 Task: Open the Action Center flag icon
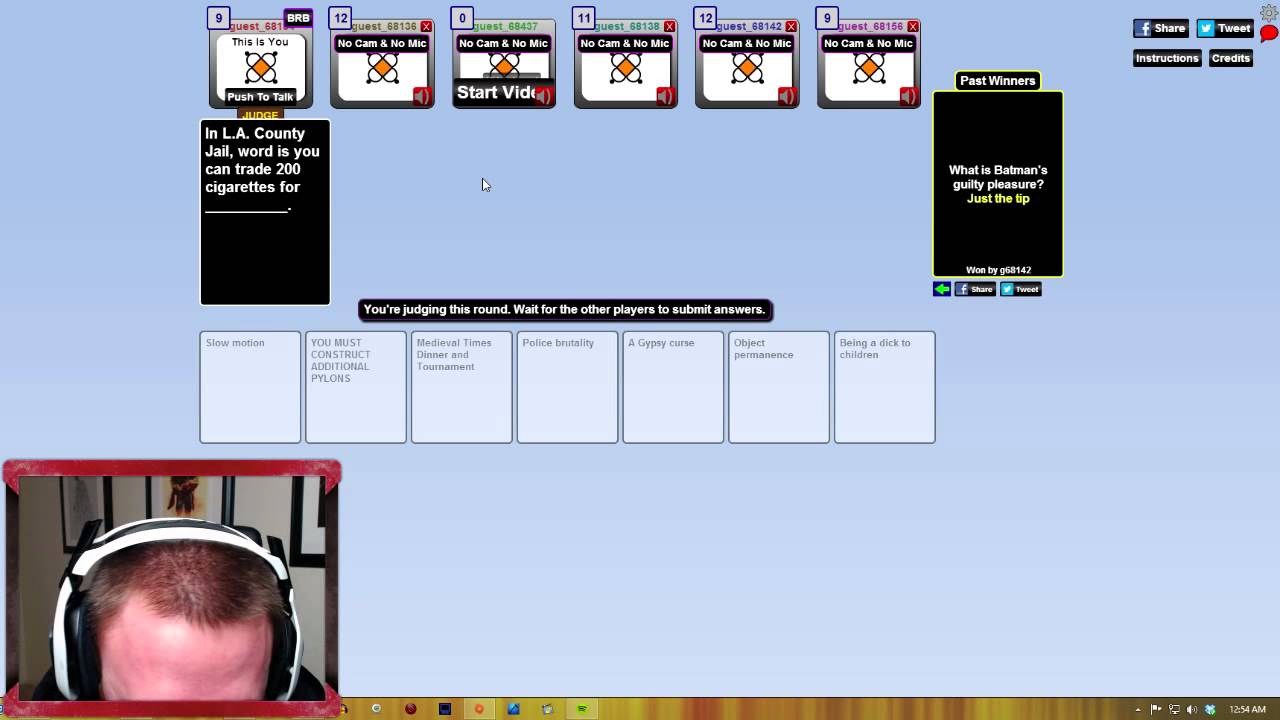pyautogui.click(x=1157, y=710)
